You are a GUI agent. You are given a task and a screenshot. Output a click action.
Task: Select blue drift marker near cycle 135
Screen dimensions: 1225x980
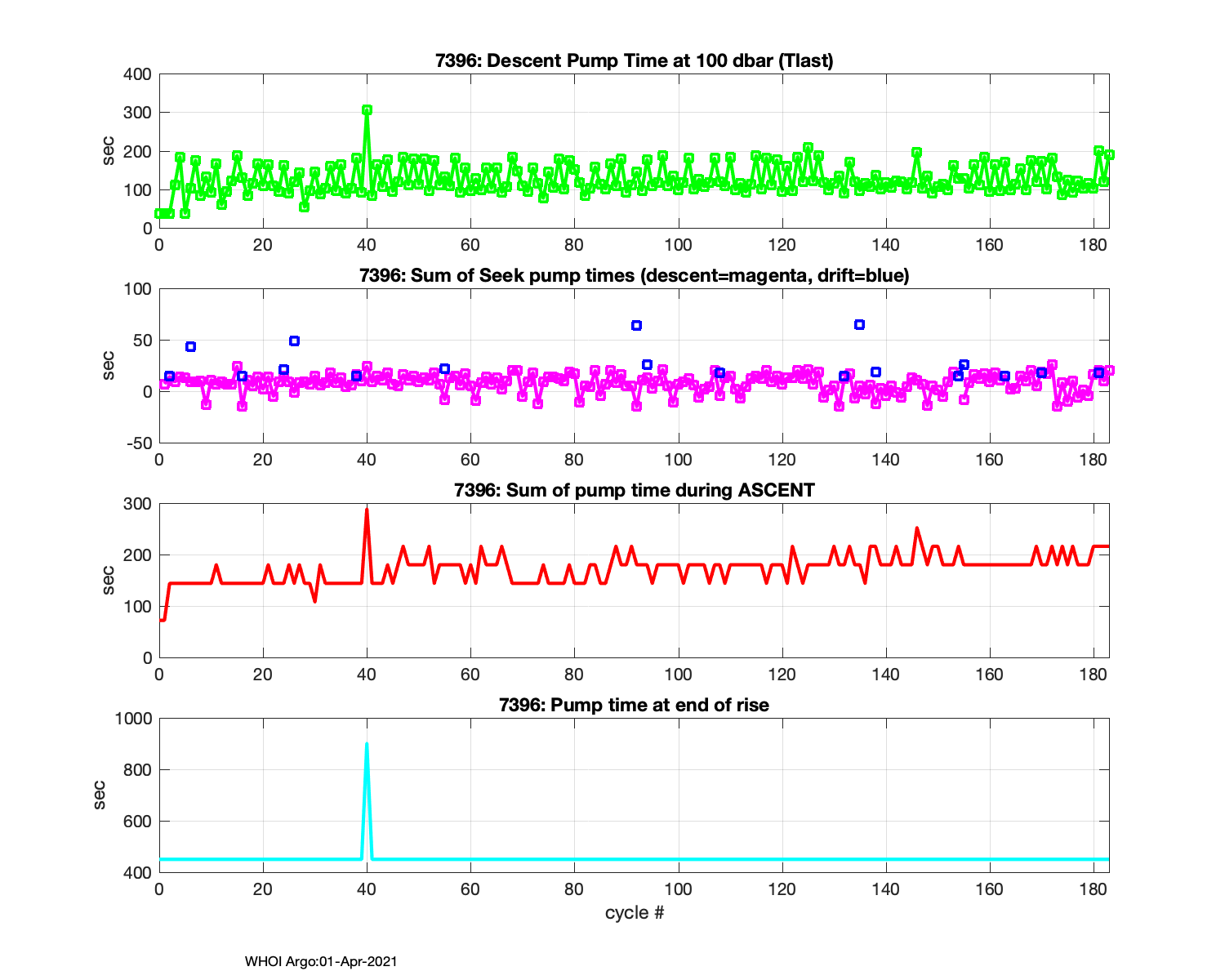(859, 325)
